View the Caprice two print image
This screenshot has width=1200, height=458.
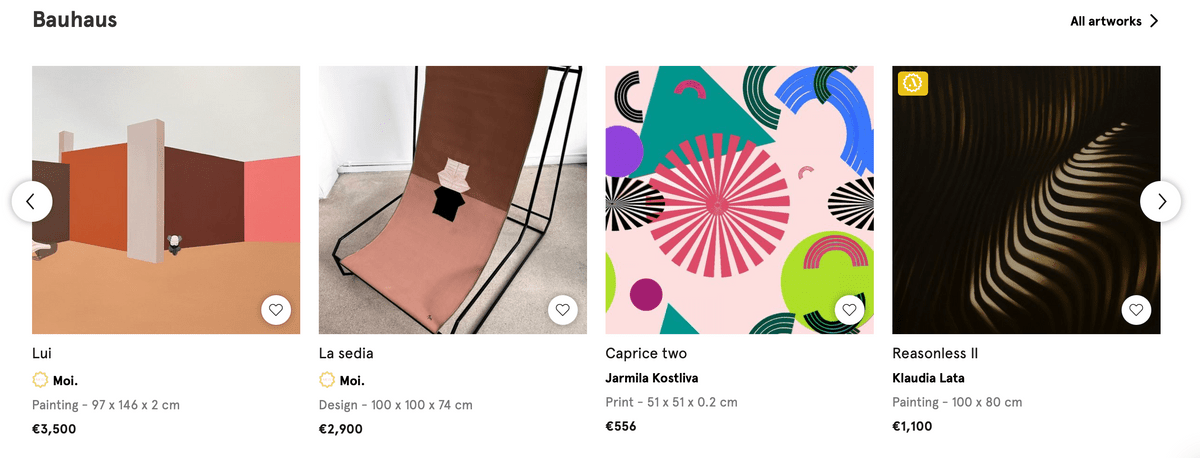[740, 200]
